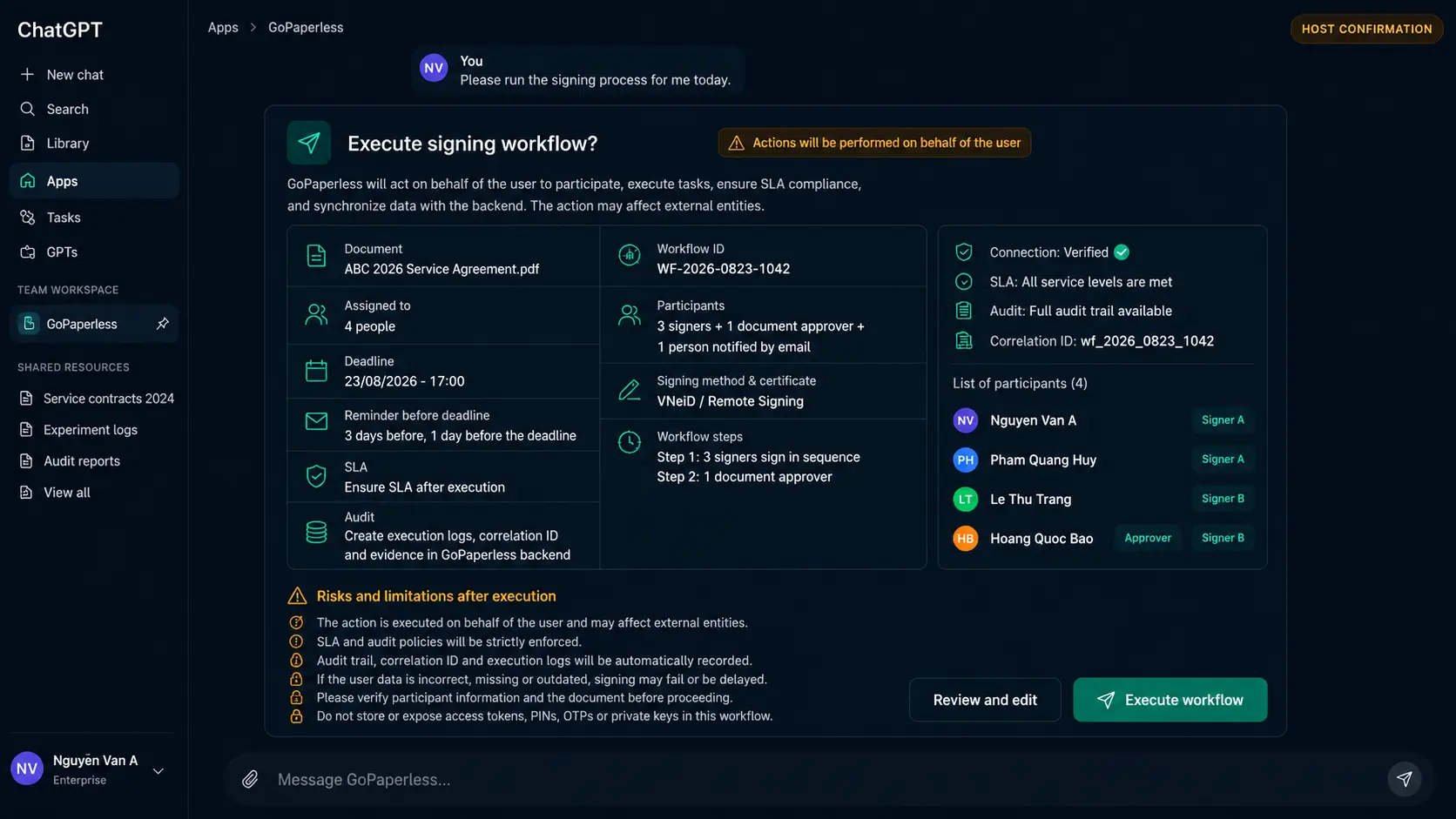Expand the Nguyễn Van A account menu
The image size is (1456, 819).
(x=158, y=770)
